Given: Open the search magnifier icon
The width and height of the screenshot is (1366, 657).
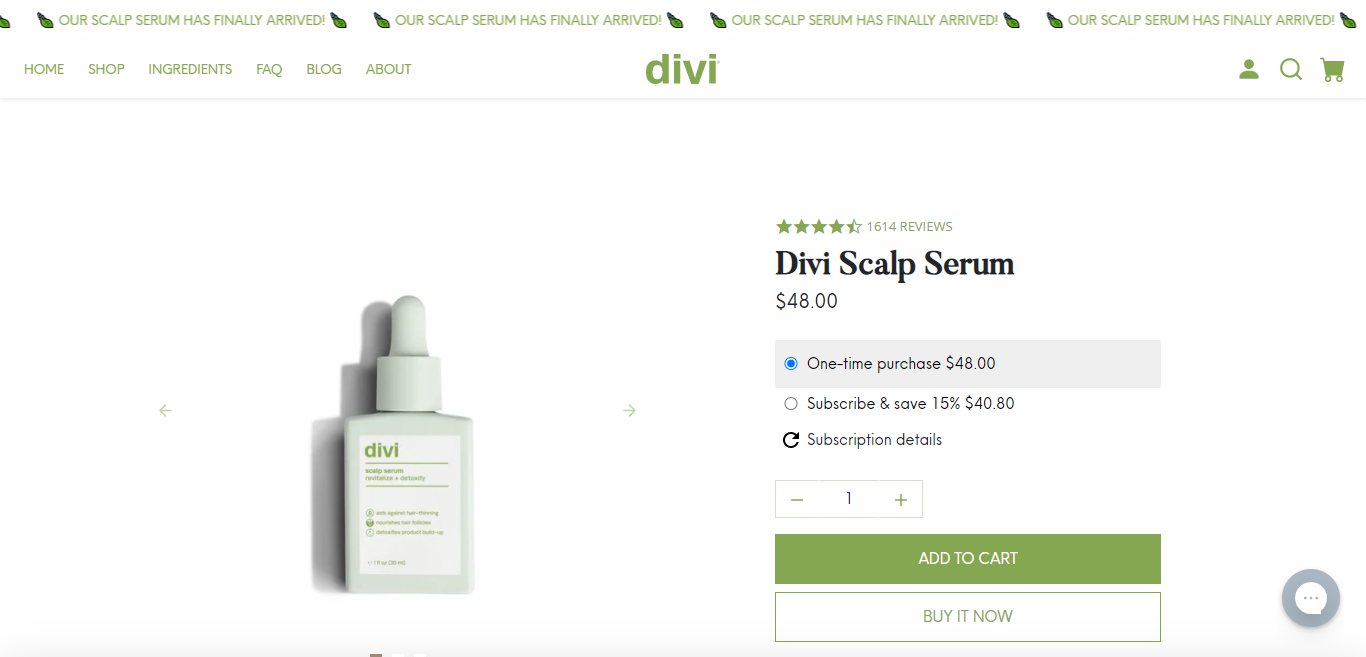Looking at the screenshot, I should (x=1291, y=69).
